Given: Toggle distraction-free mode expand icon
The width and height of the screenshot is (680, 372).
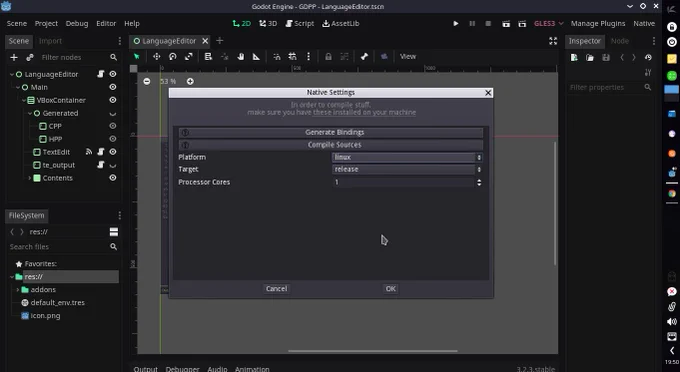Looking at the screenshot, I should 553,41.
